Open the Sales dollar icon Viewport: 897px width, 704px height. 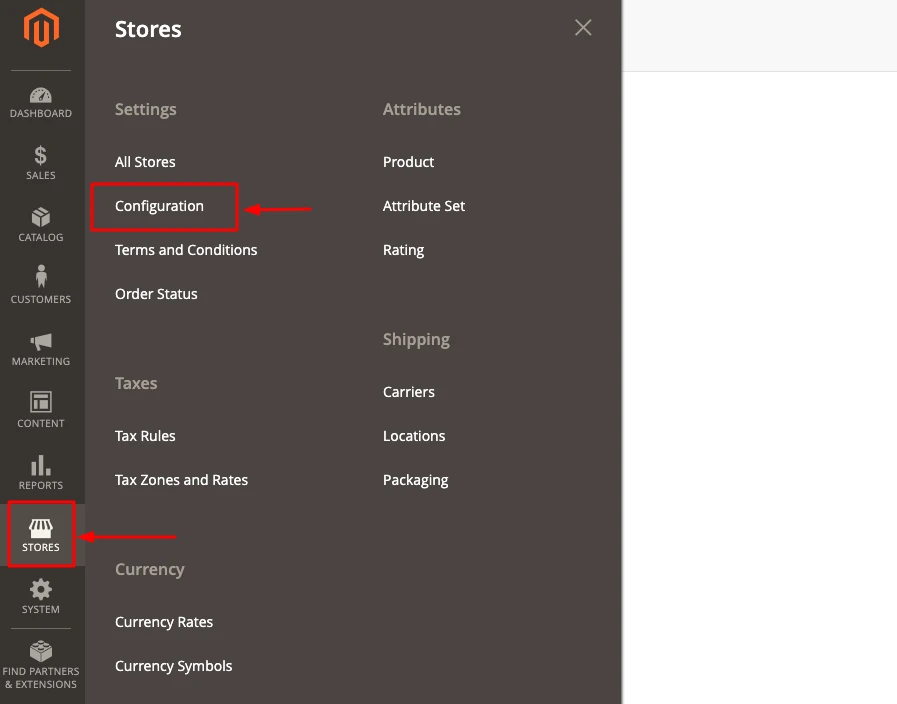point(41,155)
